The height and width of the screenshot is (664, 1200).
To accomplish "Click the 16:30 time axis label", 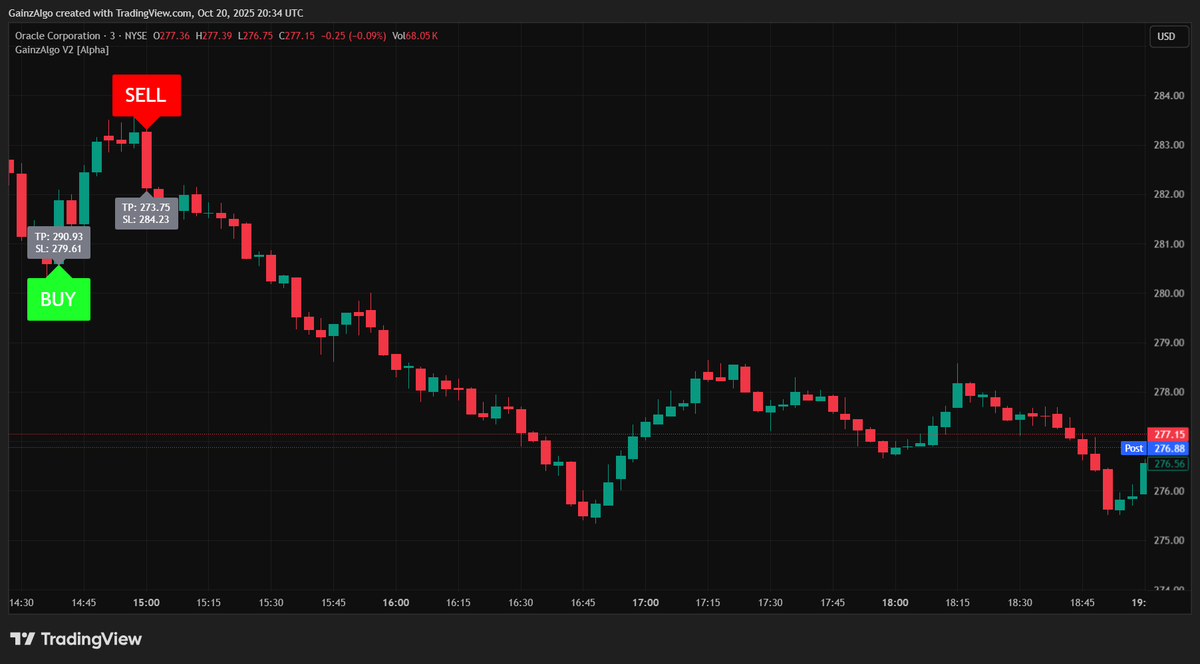I will click(520, 603).
